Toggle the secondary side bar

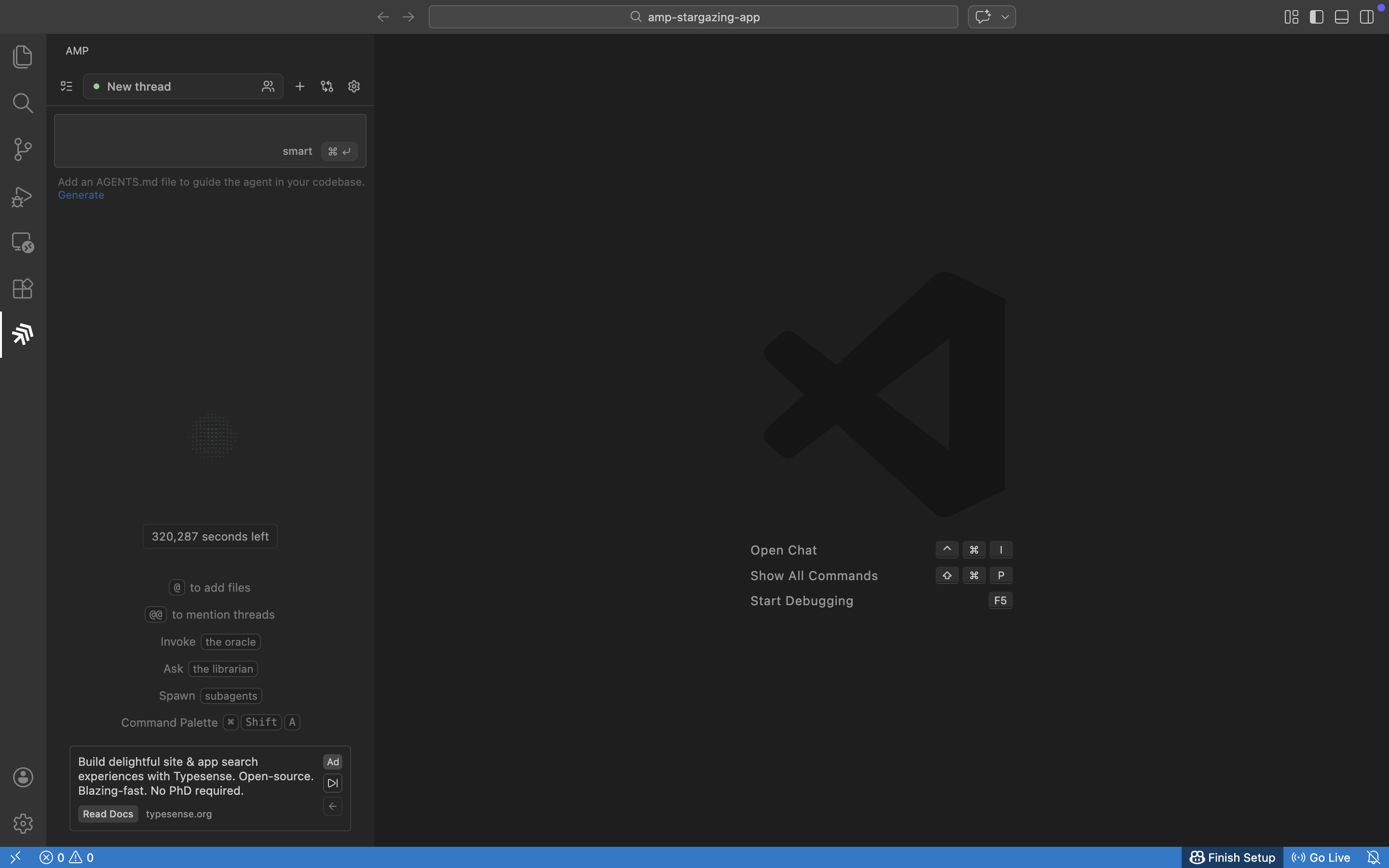[x=1367, y=17]
